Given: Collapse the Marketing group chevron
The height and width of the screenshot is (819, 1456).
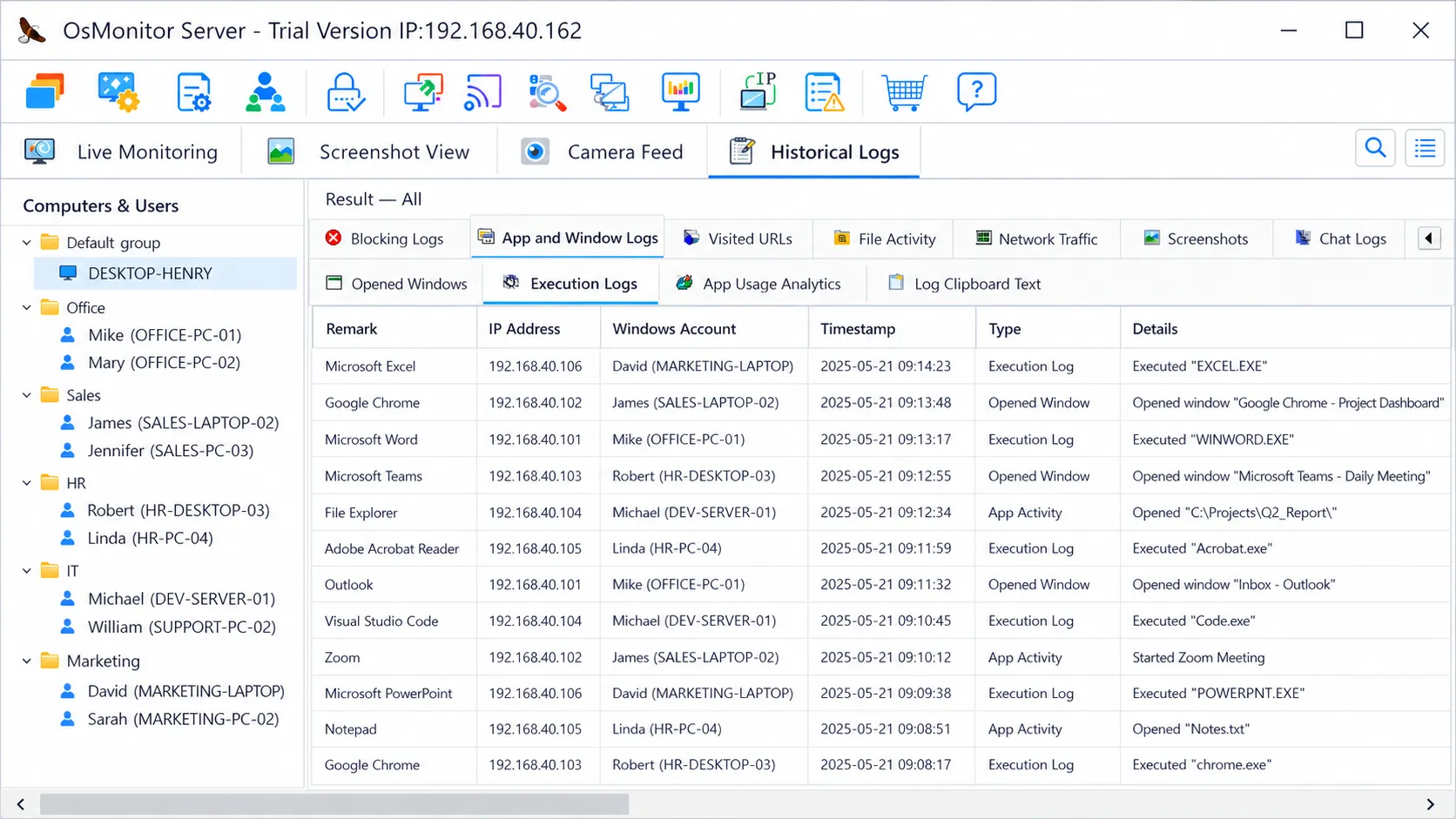Looking at the screenshot, I should point(27,661).
